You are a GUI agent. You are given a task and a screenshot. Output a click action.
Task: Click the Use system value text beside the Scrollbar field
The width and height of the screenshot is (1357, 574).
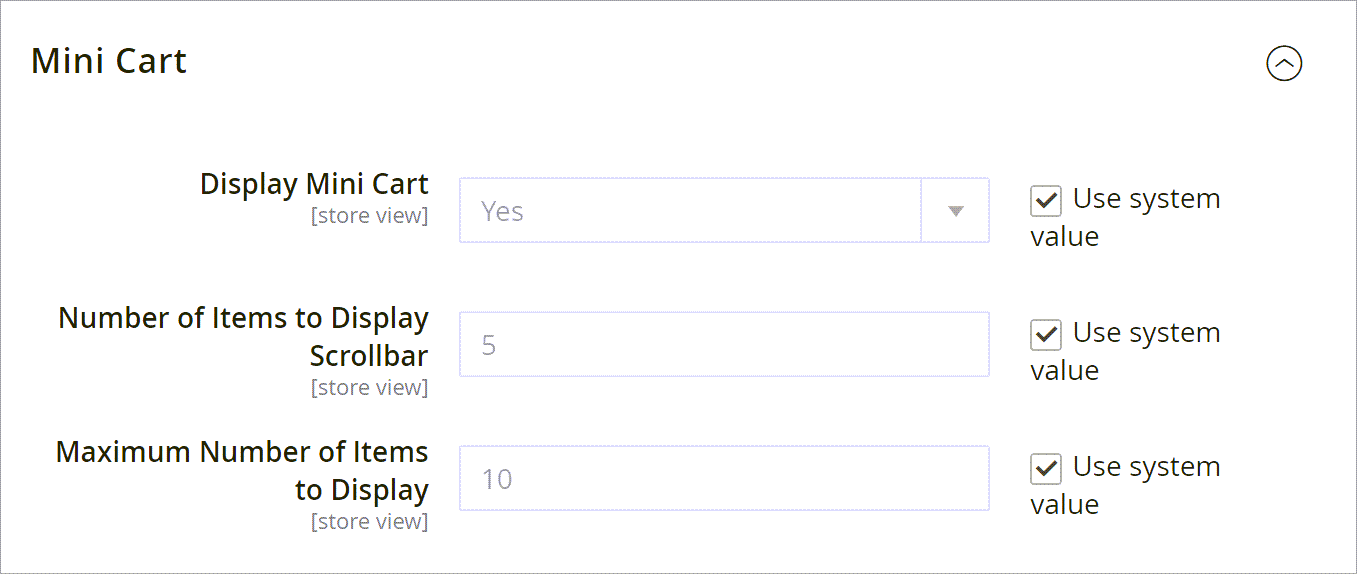click(1126, 351)
